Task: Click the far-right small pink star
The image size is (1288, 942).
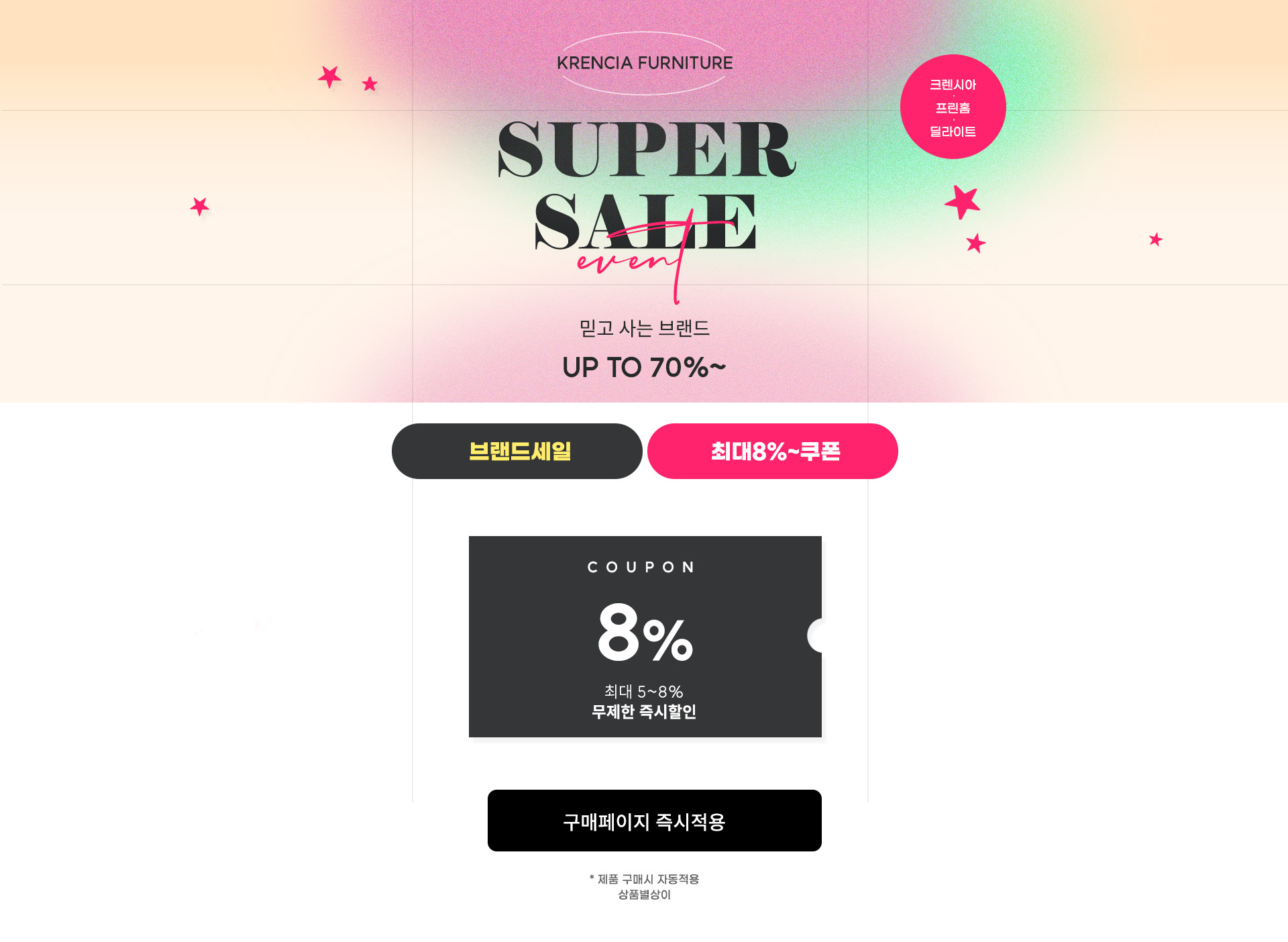Action: (1155, 240)
